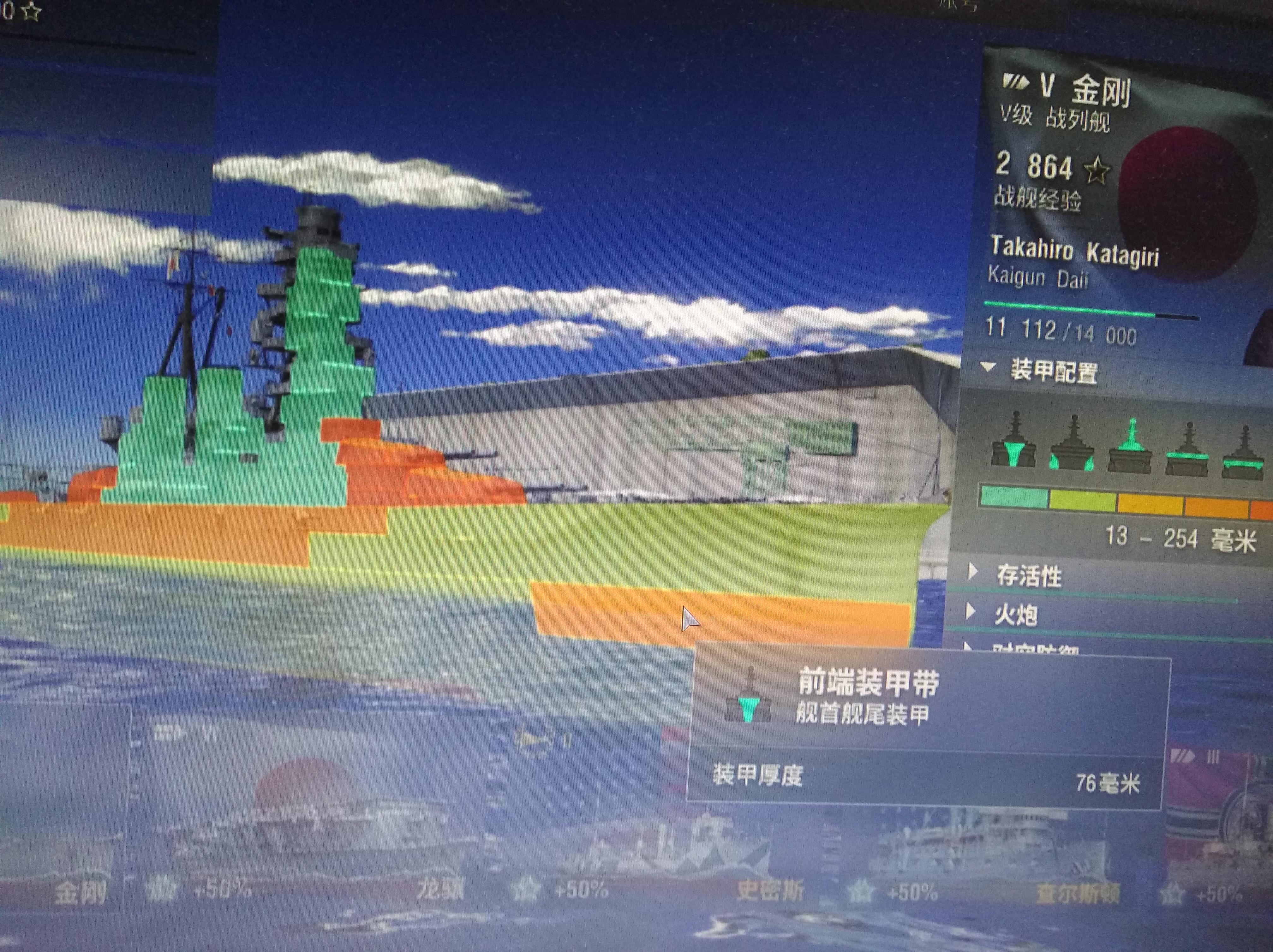Image resolution: width=1273 pixels, height=952 pixels.
Task: Click the 2 864 ship experience value
Action: click(1034, 166)
